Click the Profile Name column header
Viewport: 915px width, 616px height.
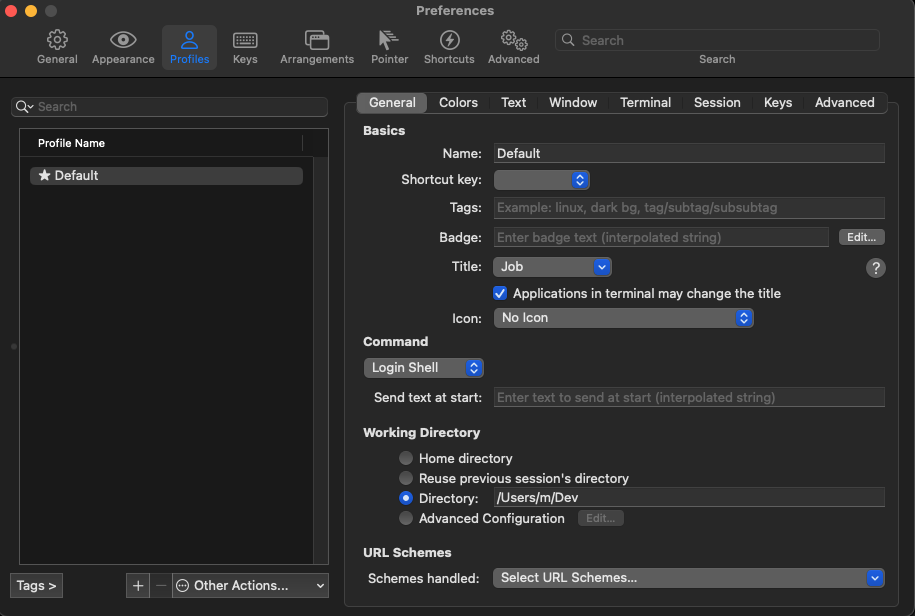[x=161, y=143]
